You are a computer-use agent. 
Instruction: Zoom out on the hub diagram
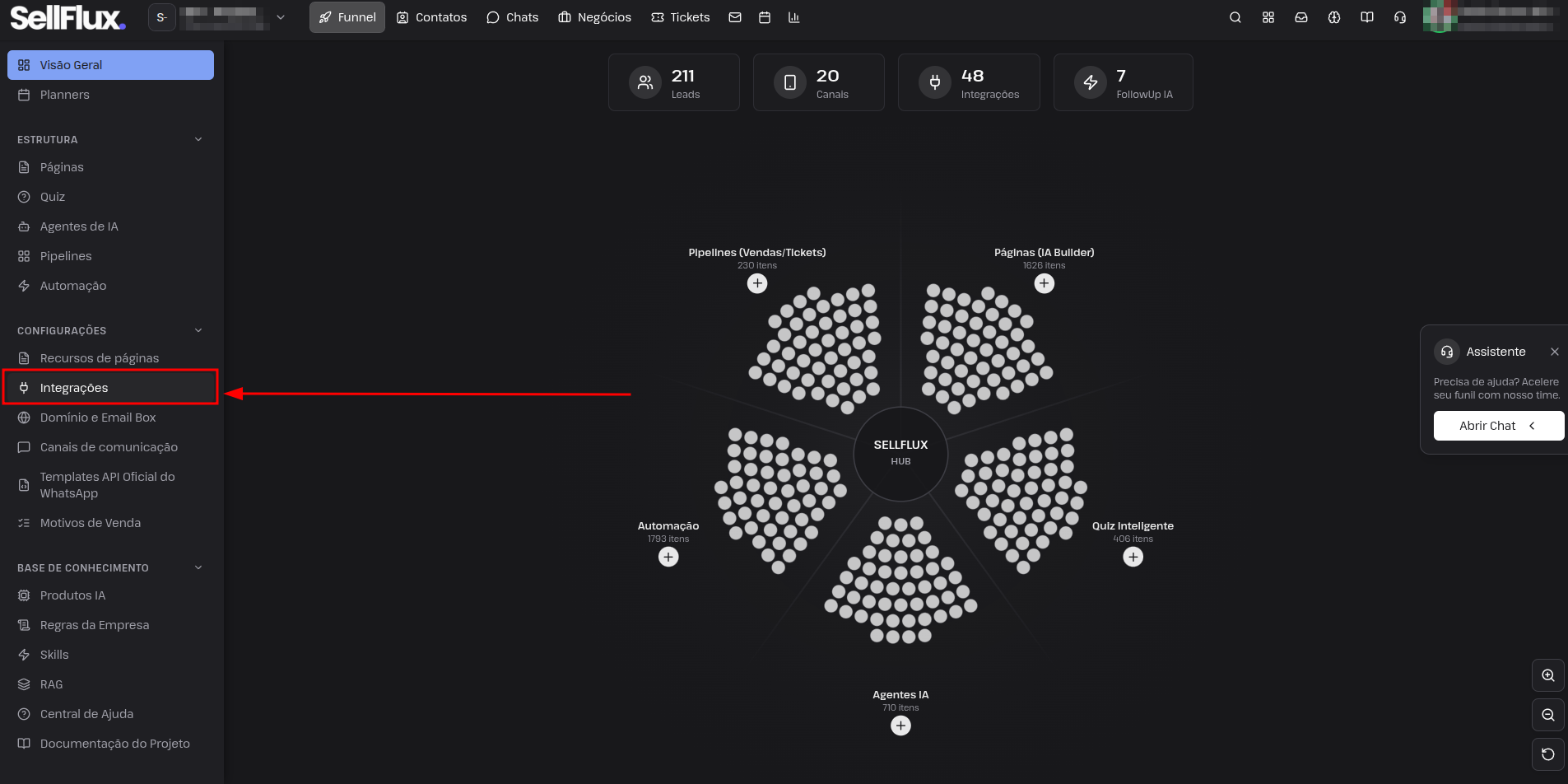coord(1548,715)
